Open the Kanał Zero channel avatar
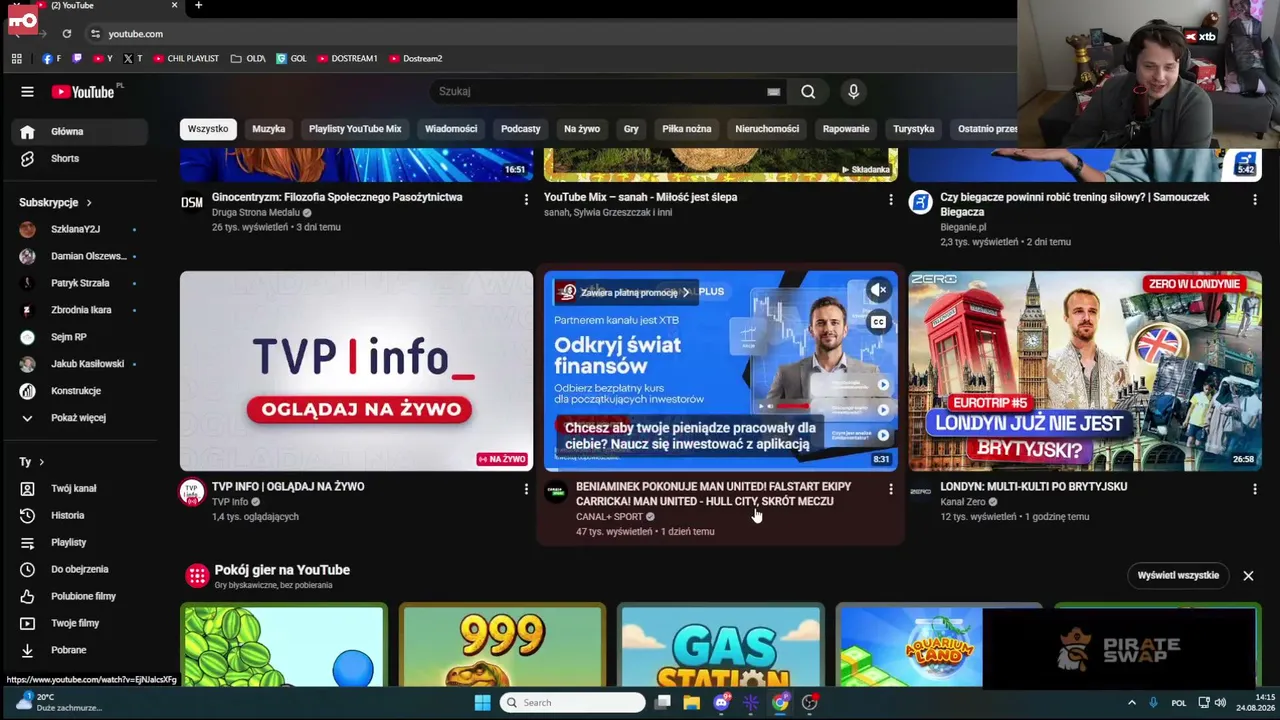 (x=920, y=492)
